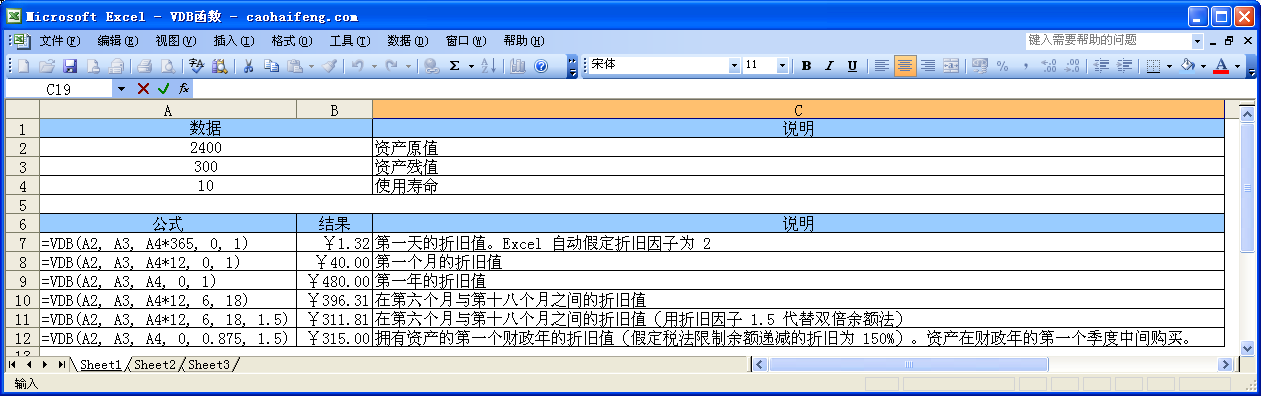Save the workbook with floppy icon

pyautogui.click(x=70, y=66)
